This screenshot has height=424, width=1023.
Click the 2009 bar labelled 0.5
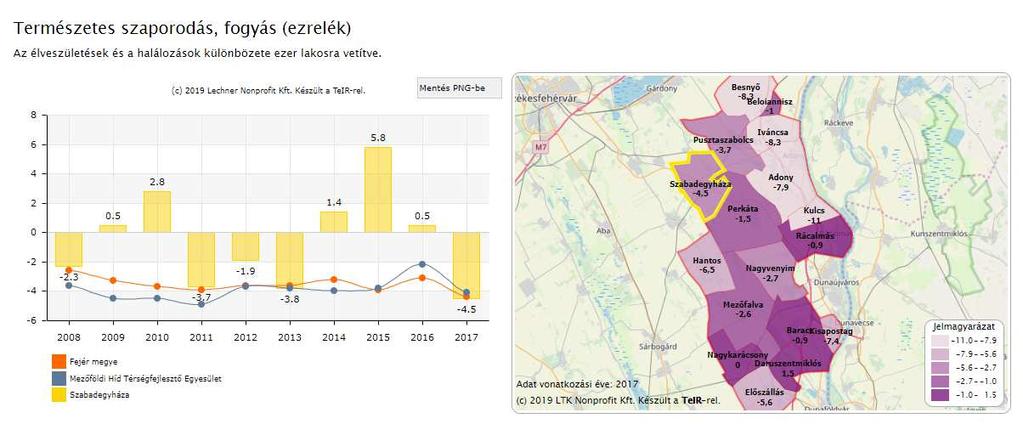113,228
